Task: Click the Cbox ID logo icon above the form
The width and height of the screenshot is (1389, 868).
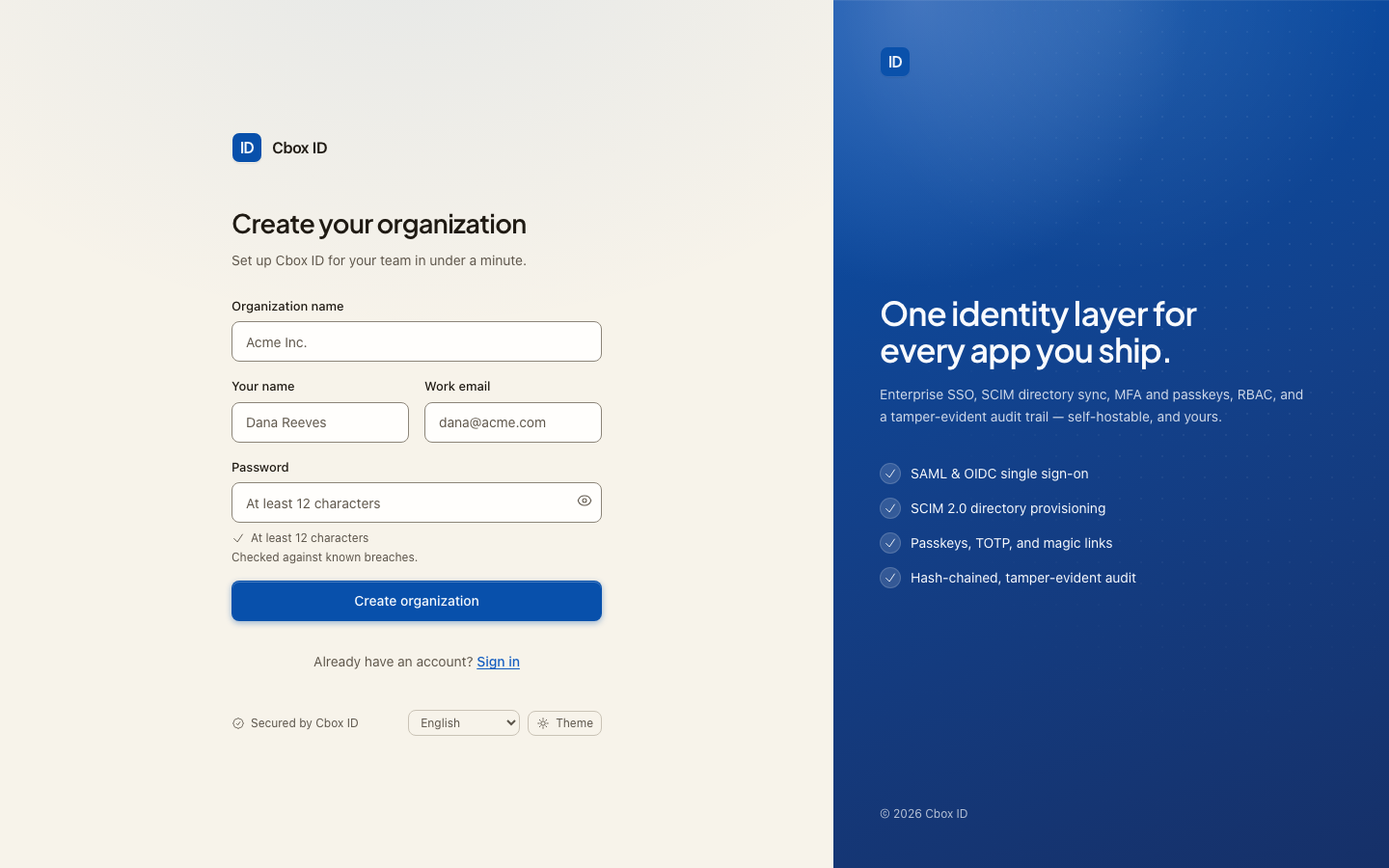Action: (x=247, y=148)
